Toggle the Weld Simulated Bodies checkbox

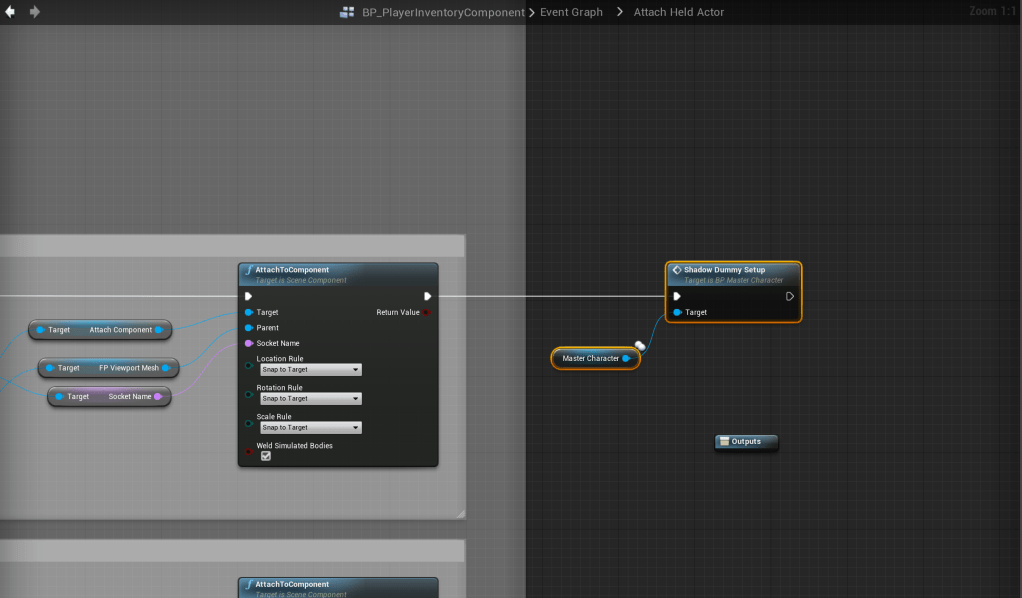point(266,456)
